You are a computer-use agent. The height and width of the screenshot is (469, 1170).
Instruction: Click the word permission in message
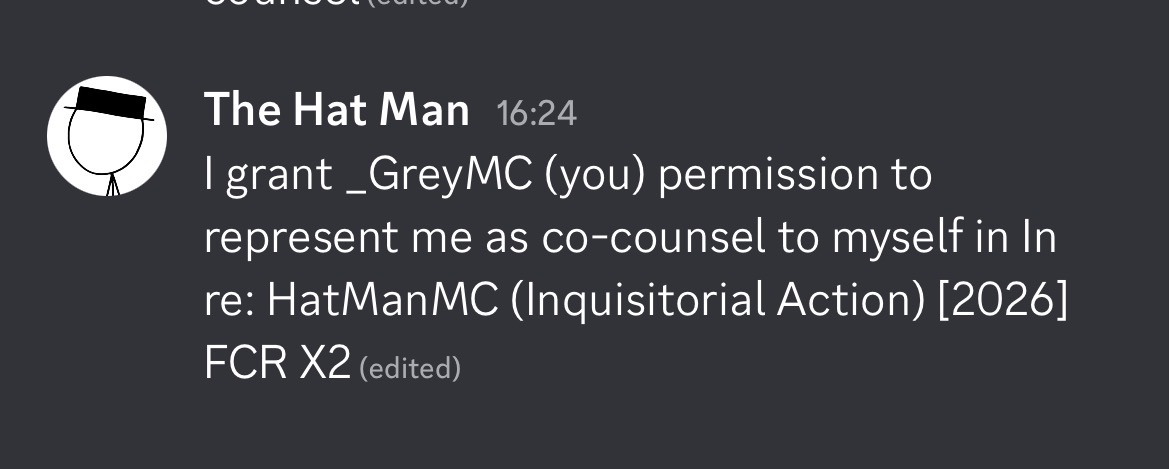coord(769,176)
